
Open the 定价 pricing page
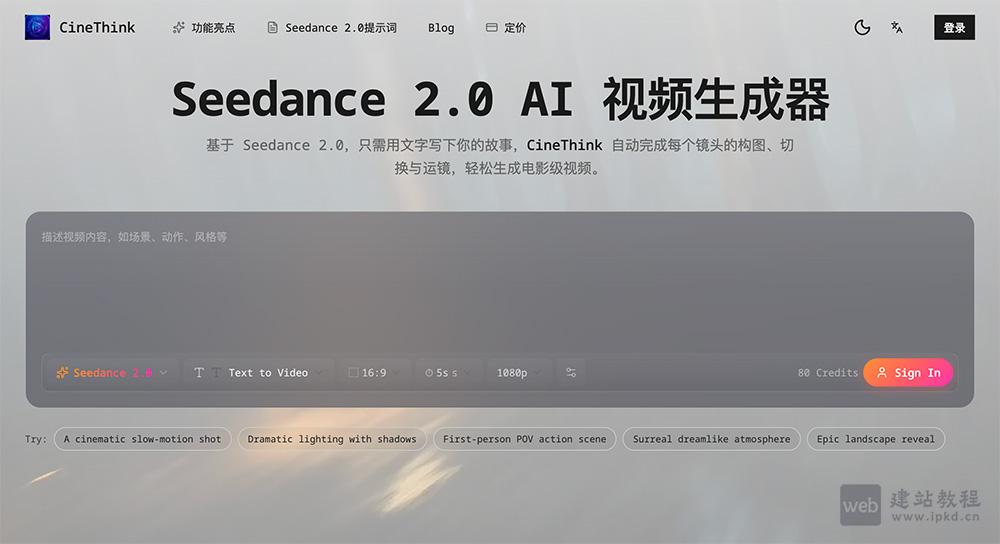pyautogui.click(x=506, y=28)
